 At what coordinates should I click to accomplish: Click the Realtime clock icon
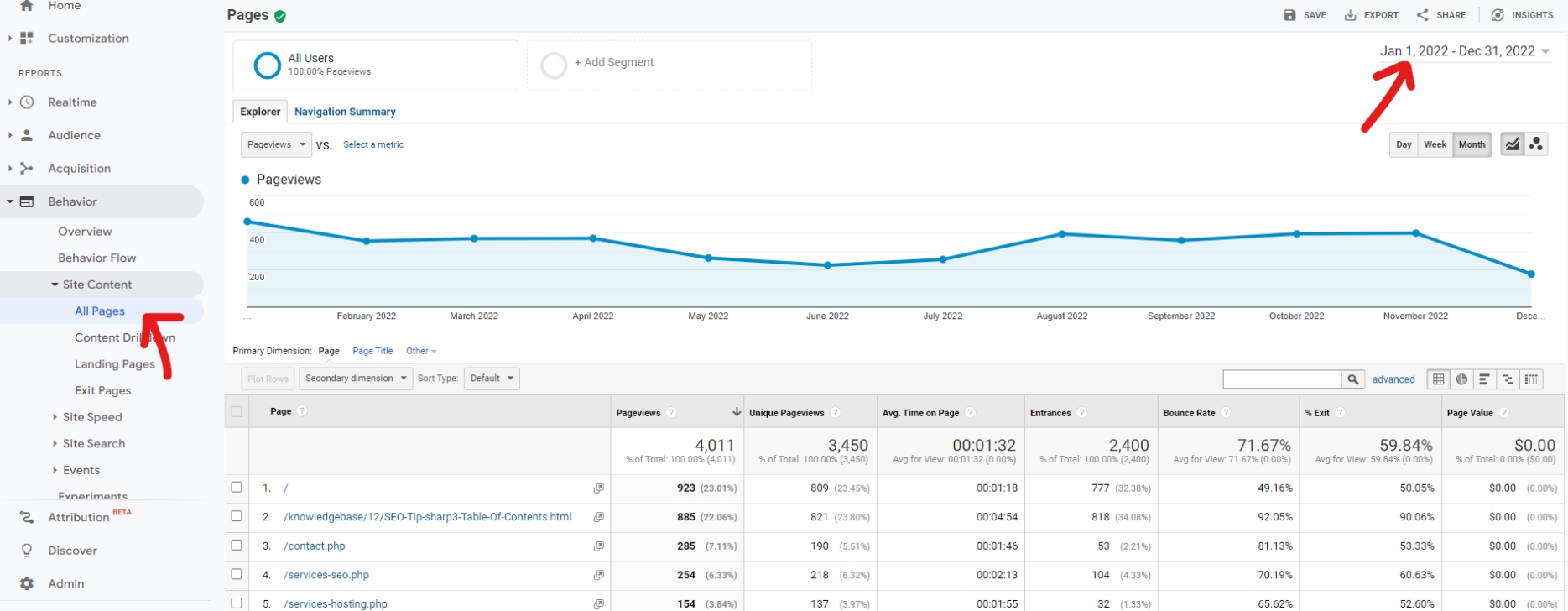coord(27,102)
